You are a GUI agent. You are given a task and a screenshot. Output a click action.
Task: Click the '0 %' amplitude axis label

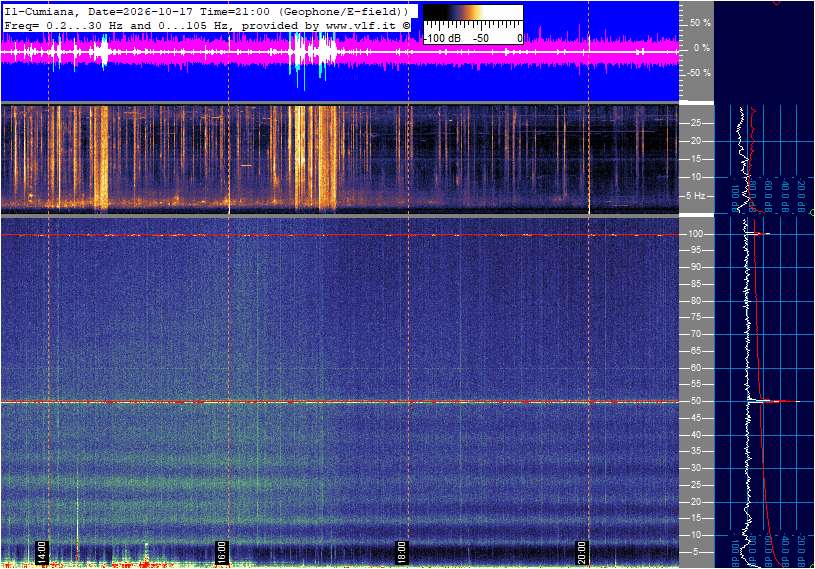pos(702,48)
